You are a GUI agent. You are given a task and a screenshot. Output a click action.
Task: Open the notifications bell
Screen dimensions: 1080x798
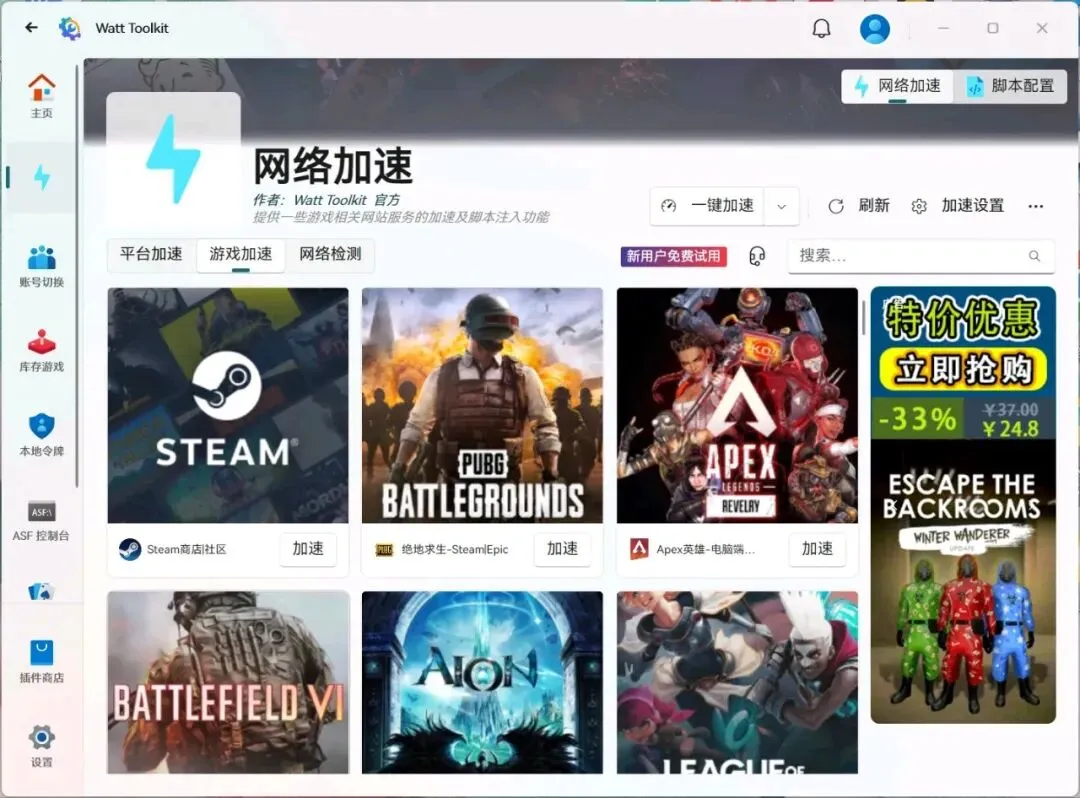coord(821,28)
